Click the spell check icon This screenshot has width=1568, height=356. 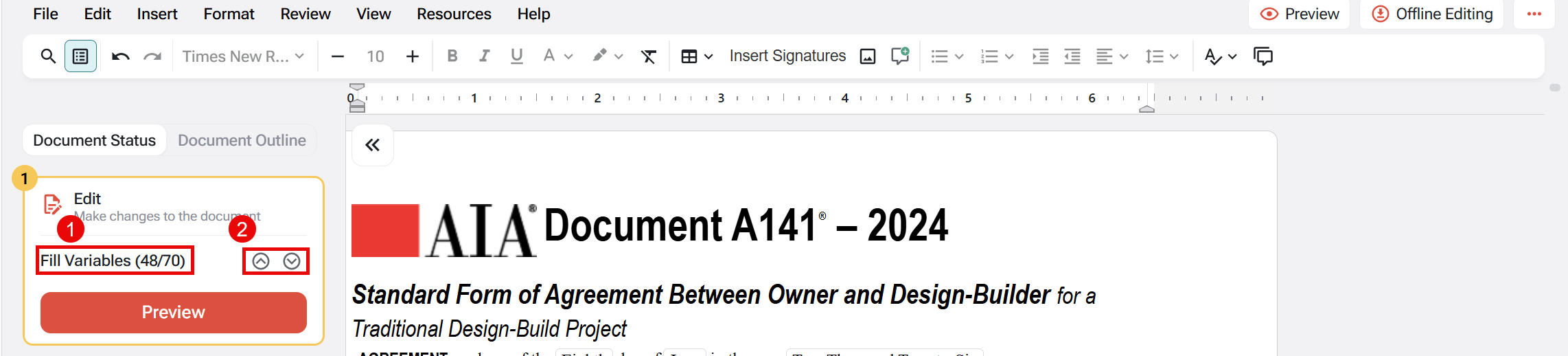click(1213, 56)
